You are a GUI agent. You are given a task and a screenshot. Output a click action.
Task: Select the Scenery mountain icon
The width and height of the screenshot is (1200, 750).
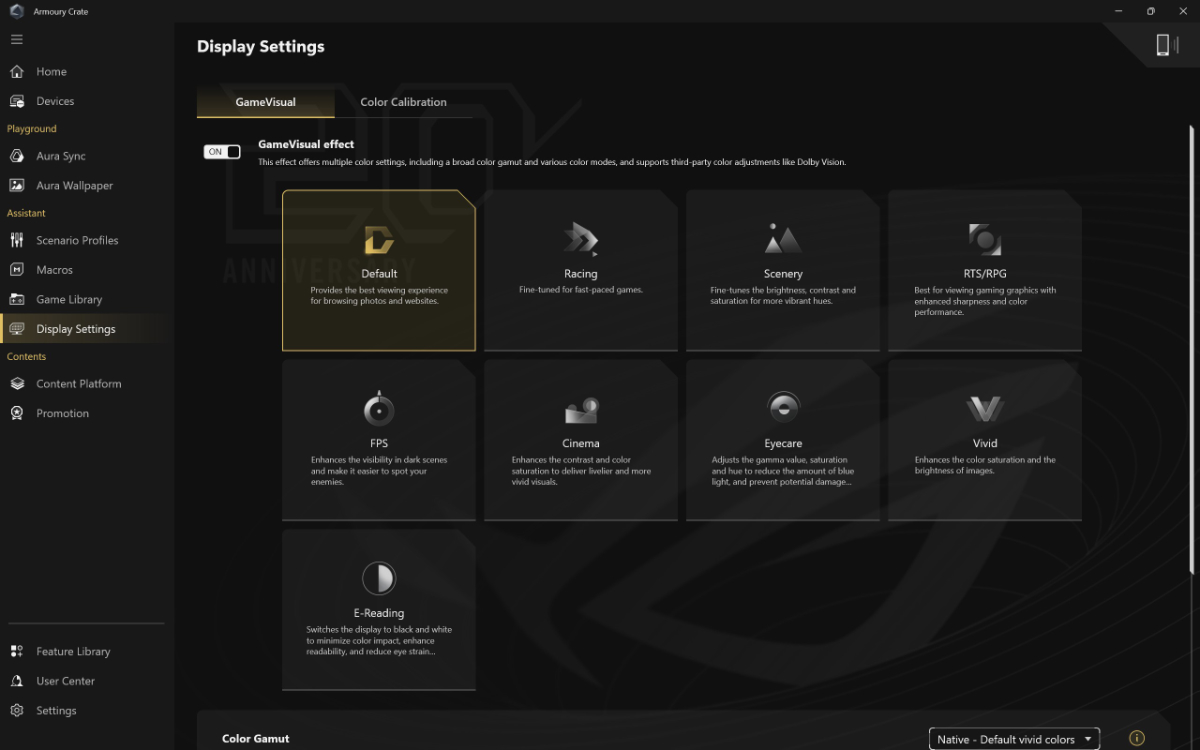783,240
